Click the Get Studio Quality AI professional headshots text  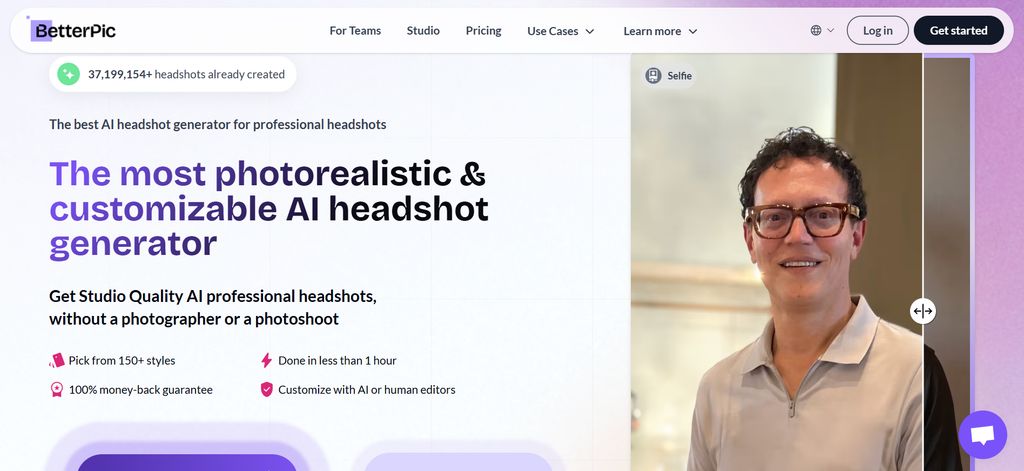click(213, 308)
